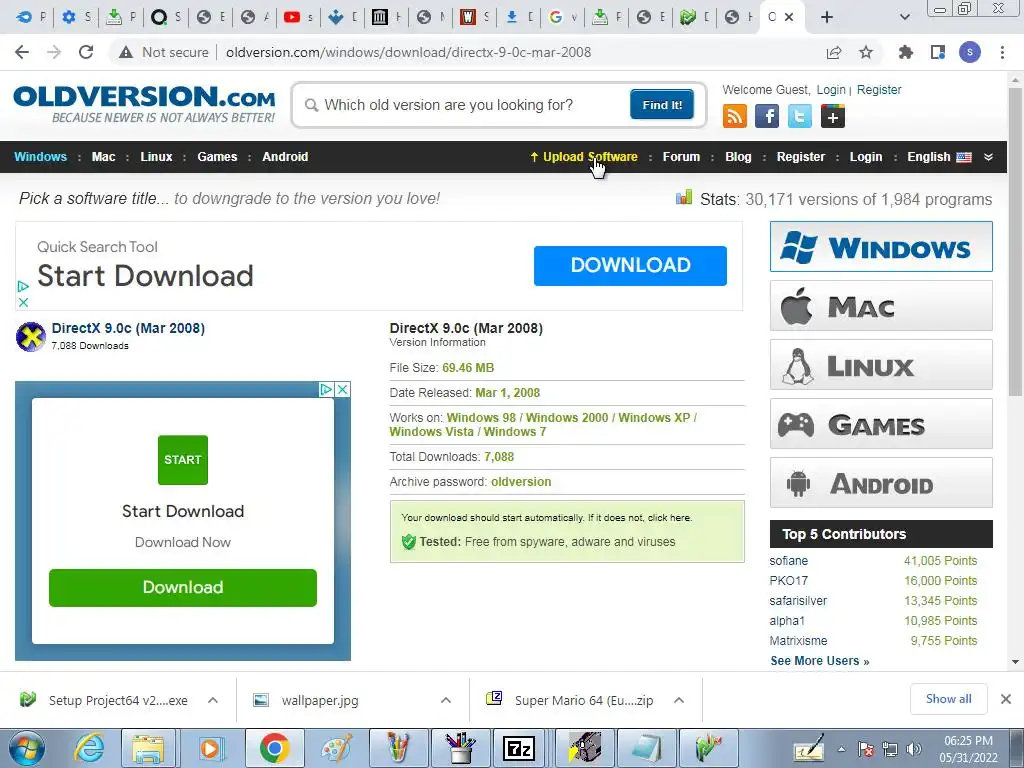Expand Setup Project64 download options

(213, 700)
